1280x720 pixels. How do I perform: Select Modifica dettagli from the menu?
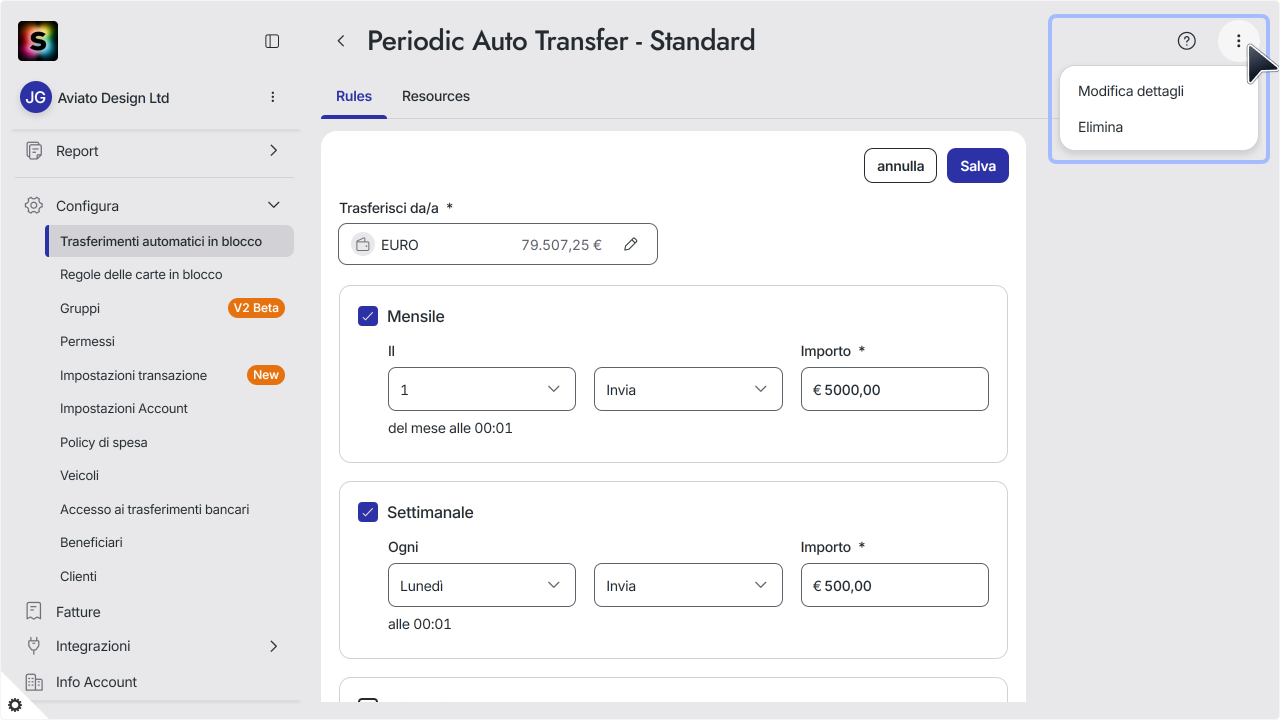1131,91
